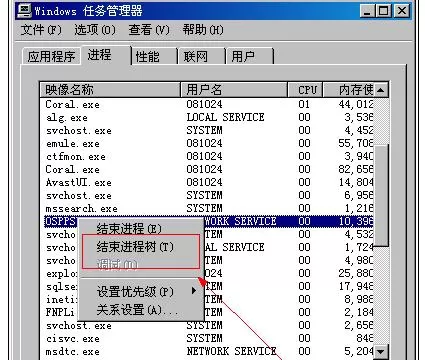Image resolution: width=425 pixels, height=360 pixels.
Task: Expand 设置优先级(P) submenu
Action: pos(140,292)
